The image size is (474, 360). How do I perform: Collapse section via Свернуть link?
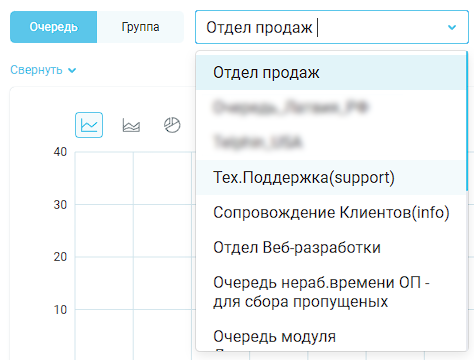(x=43, y=70)
